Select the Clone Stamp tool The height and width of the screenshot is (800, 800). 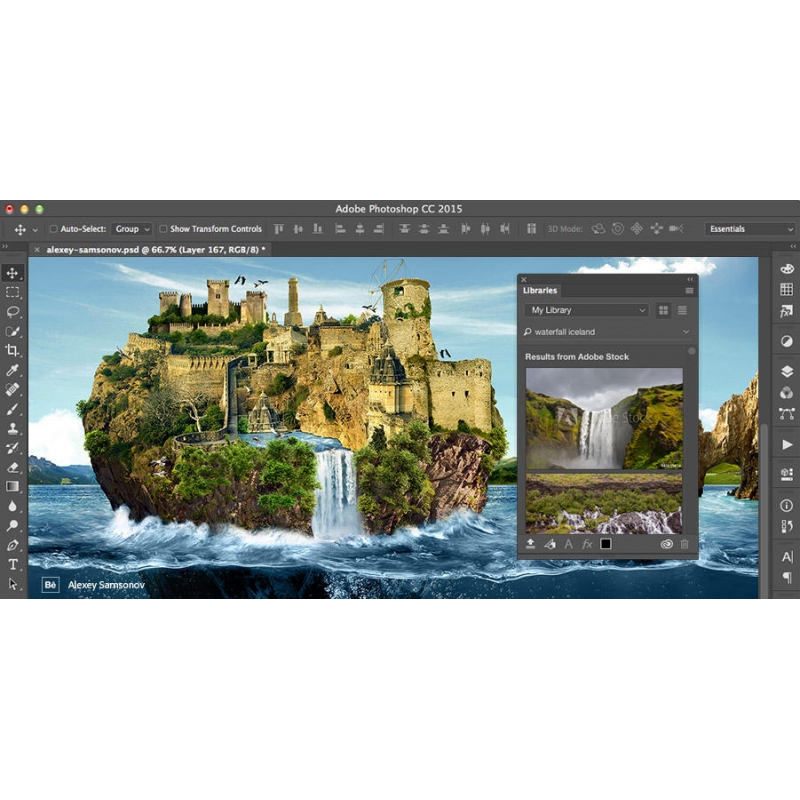tap(13, 429)
